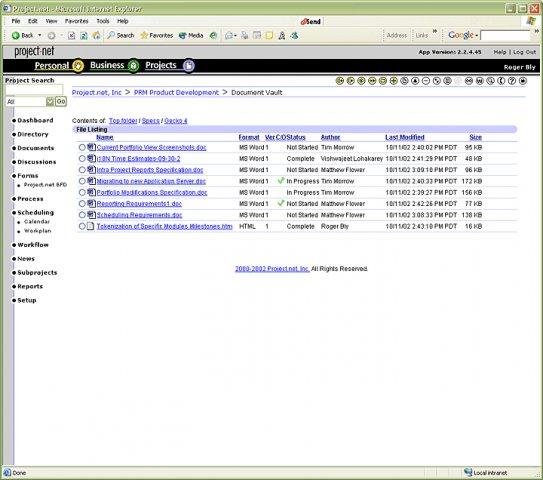Open the IE Search toolbar button
The image size is (543, 480).
coord(120,35)
